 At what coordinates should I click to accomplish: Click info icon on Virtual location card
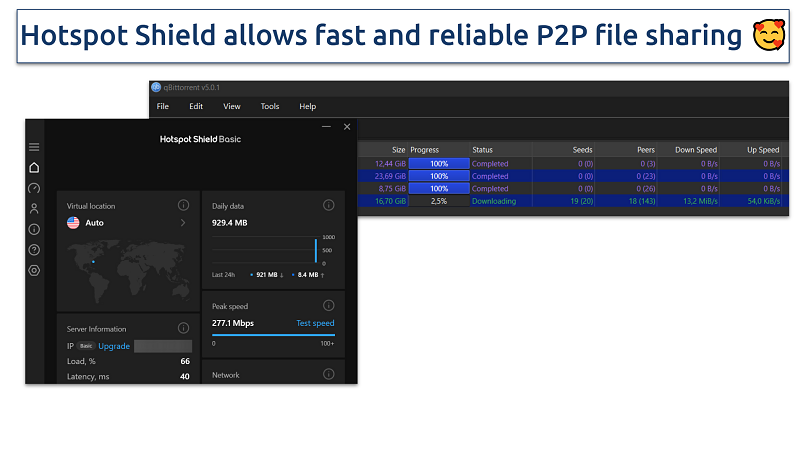(183, 205)
